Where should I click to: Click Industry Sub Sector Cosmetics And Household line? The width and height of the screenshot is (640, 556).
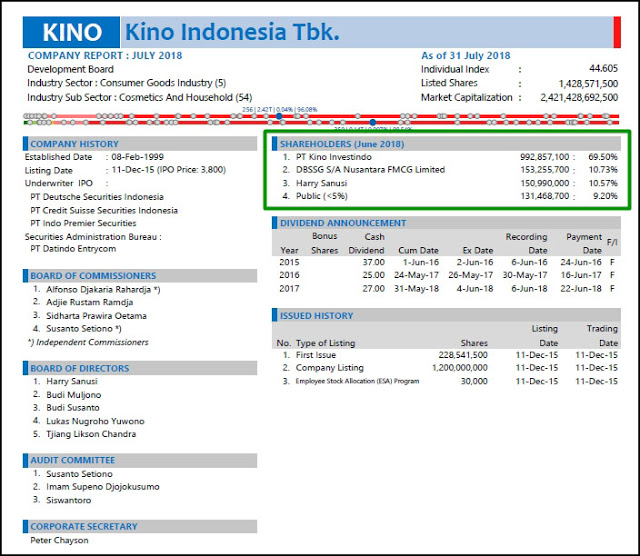click(x=140, y=98)
